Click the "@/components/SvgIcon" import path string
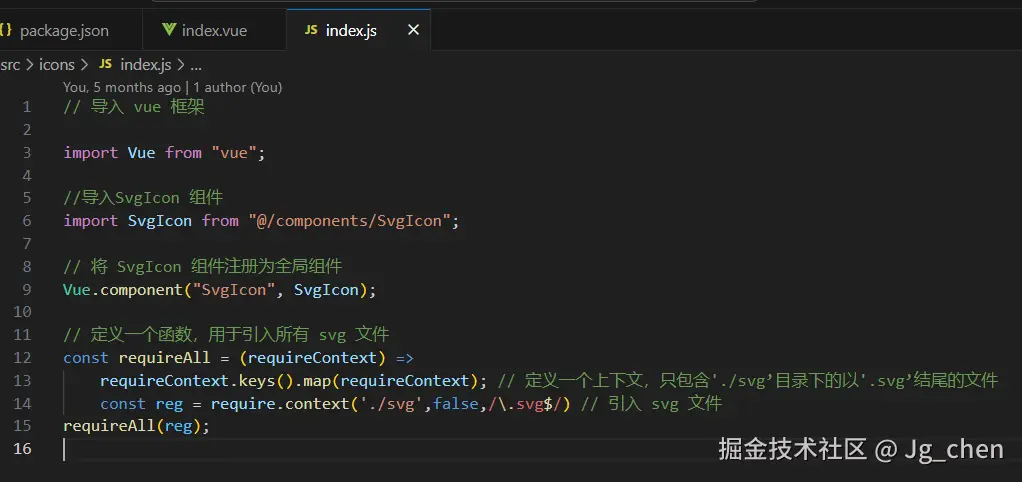The height and width of the screenshot is (482, 1022). 353,220
